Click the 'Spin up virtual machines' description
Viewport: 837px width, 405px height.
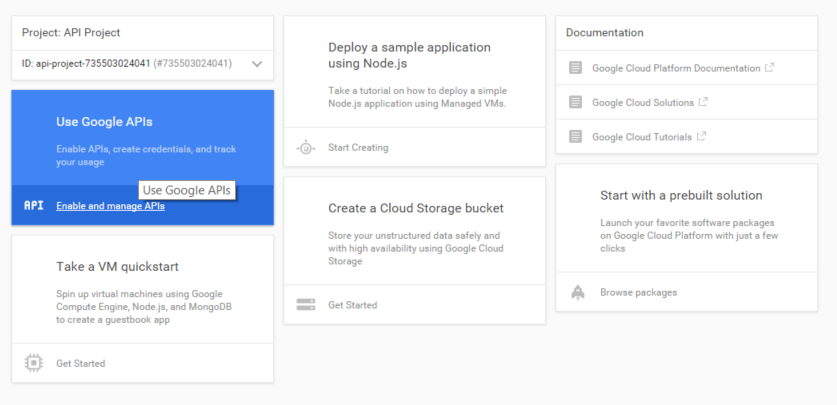coord(144,307)
